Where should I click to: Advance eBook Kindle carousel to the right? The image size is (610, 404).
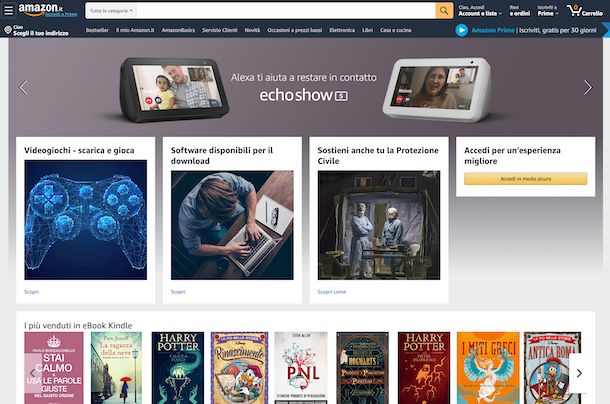point(579,373)
